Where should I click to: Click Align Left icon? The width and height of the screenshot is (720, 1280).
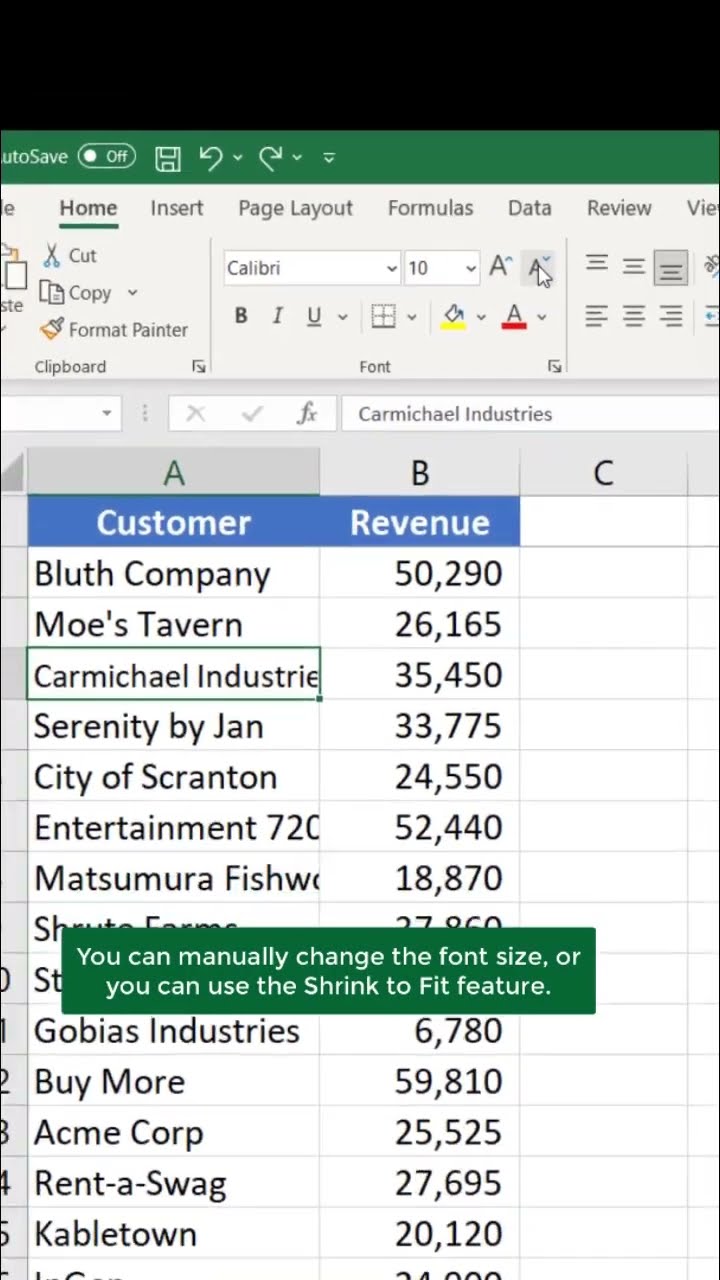coord(597,317)
